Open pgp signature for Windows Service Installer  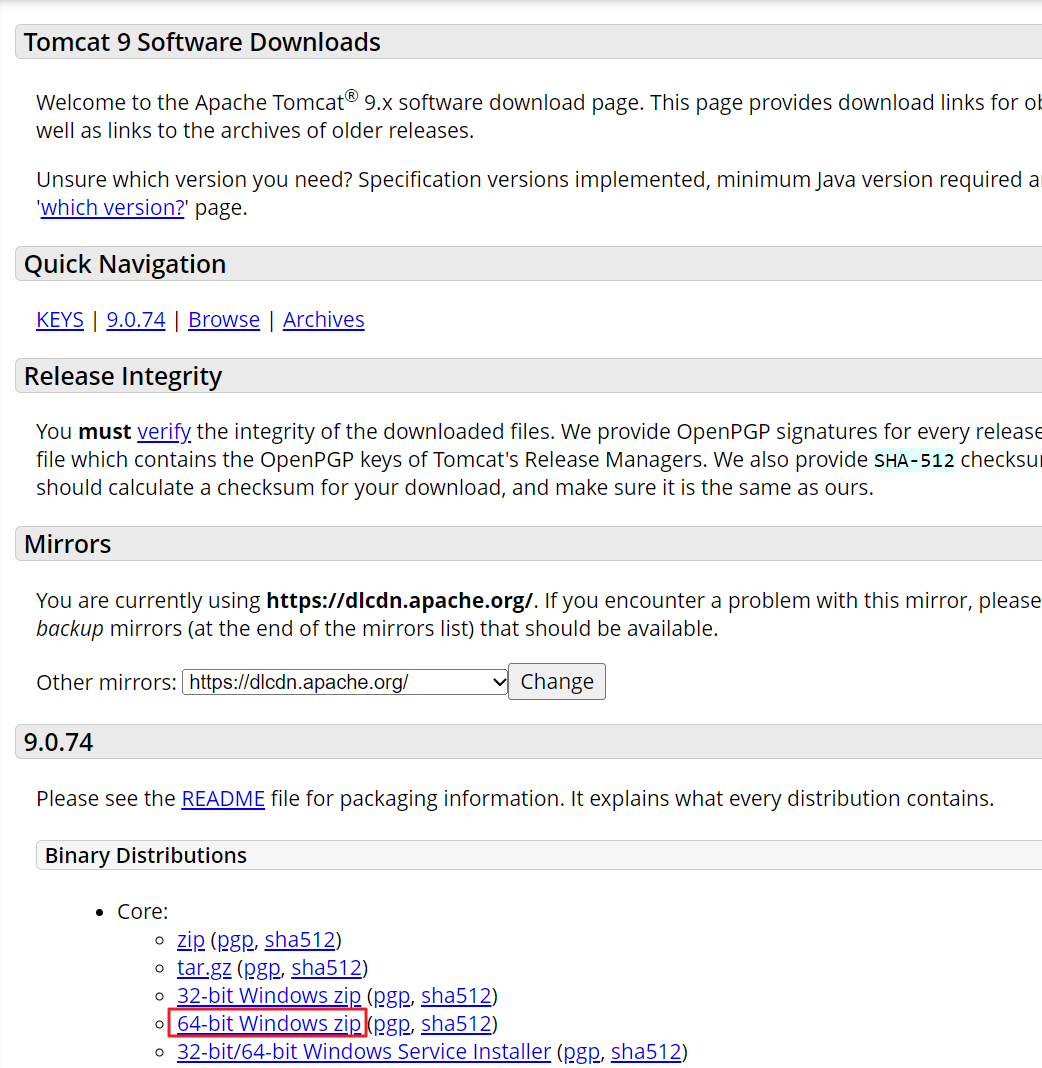582,1052
